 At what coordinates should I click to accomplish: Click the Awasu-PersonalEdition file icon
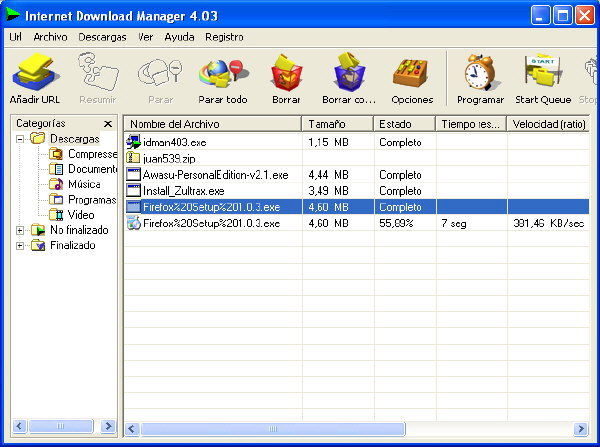pos(134,175)
